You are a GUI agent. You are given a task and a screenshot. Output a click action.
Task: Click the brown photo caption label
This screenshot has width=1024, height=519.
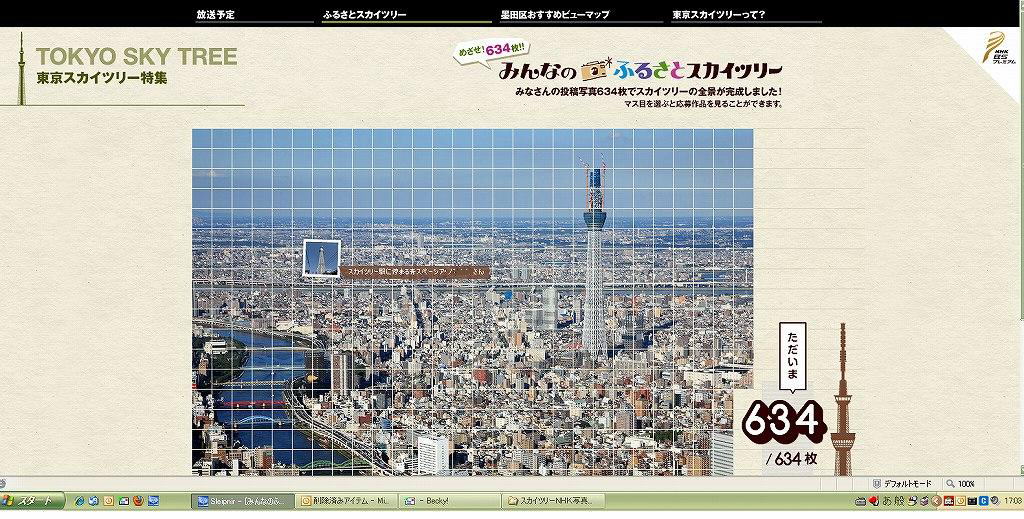click(x=415, y=272)
